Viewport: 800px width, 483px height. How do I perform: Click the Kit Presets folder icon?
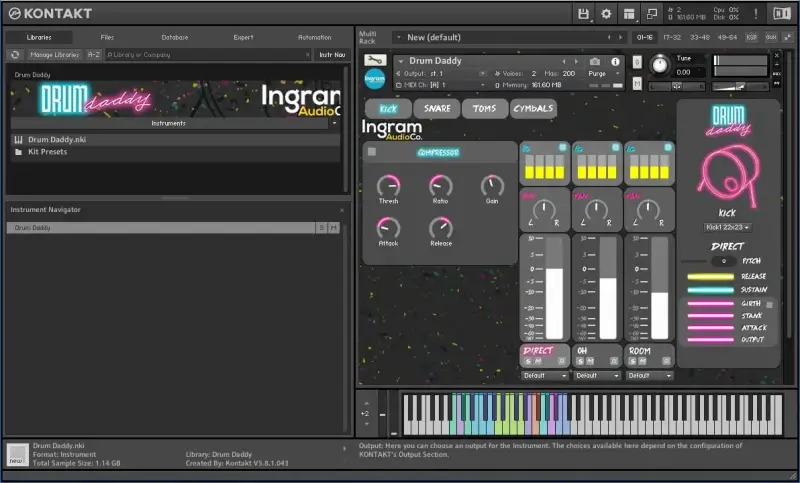coord(18,152)
